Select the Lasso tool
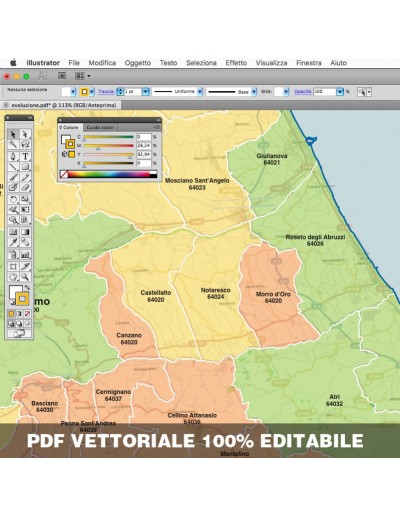This screenshot has width=400, height=517. click(x=25, y=144)
